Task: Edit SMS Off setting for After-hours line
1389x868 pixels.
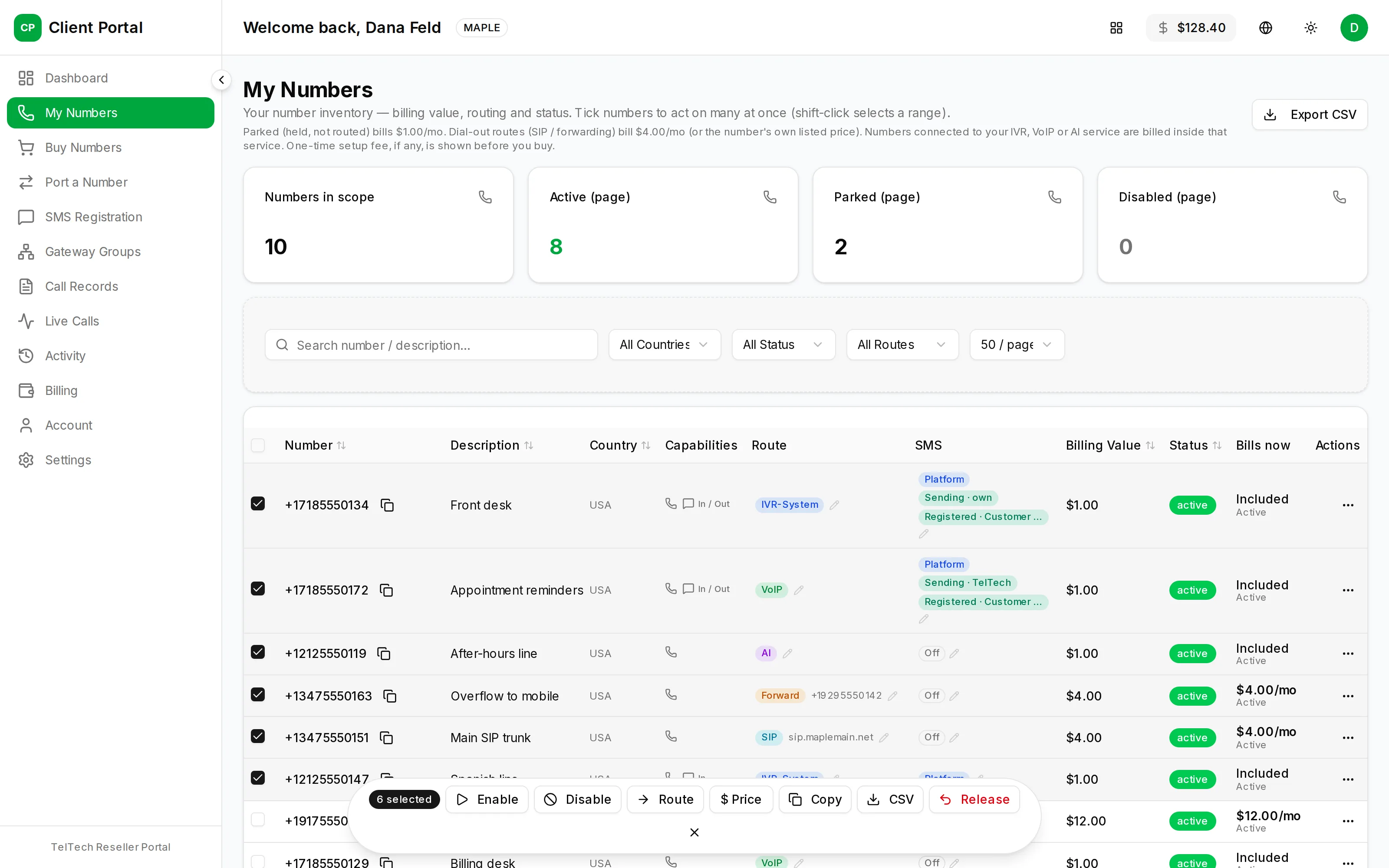Action: coord(954,653)
